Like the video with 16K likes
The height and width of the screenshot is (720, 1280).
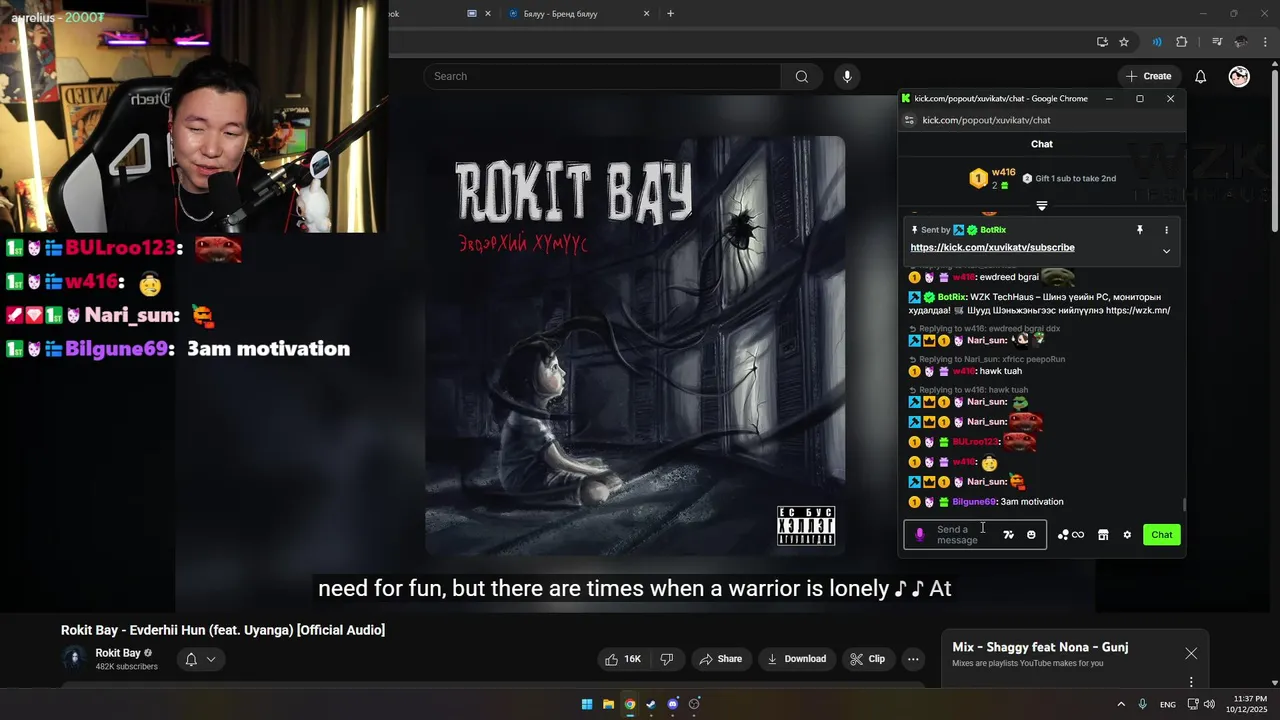[x=622, y=659]
